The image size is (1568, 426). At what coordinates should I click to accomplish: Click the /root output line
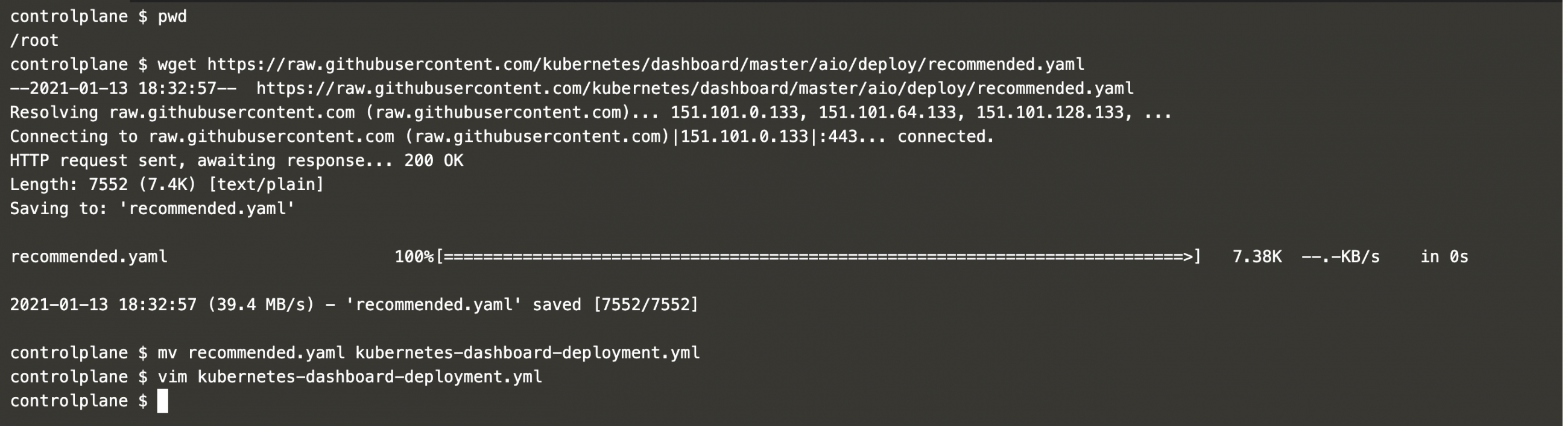pyautogui.click(x=34, y=40)
